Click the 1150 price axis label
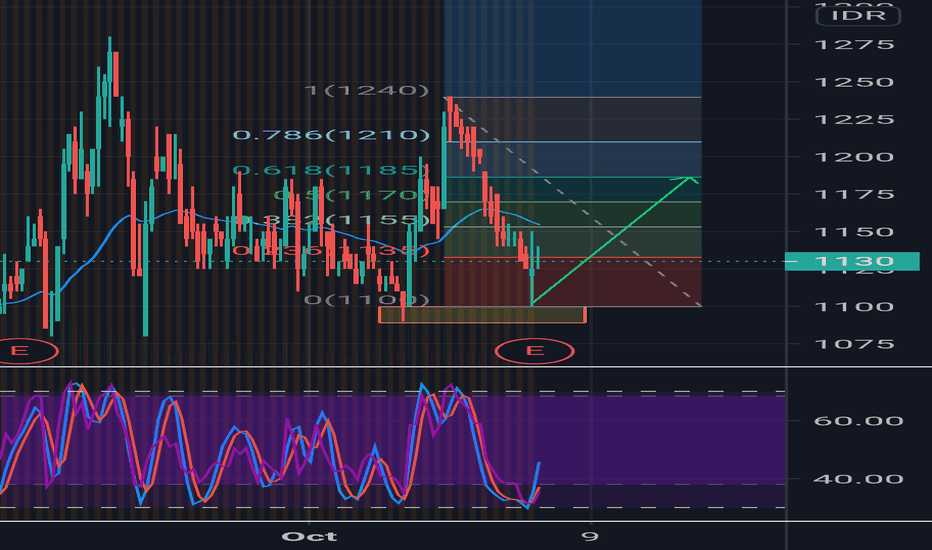 point(854,232)
